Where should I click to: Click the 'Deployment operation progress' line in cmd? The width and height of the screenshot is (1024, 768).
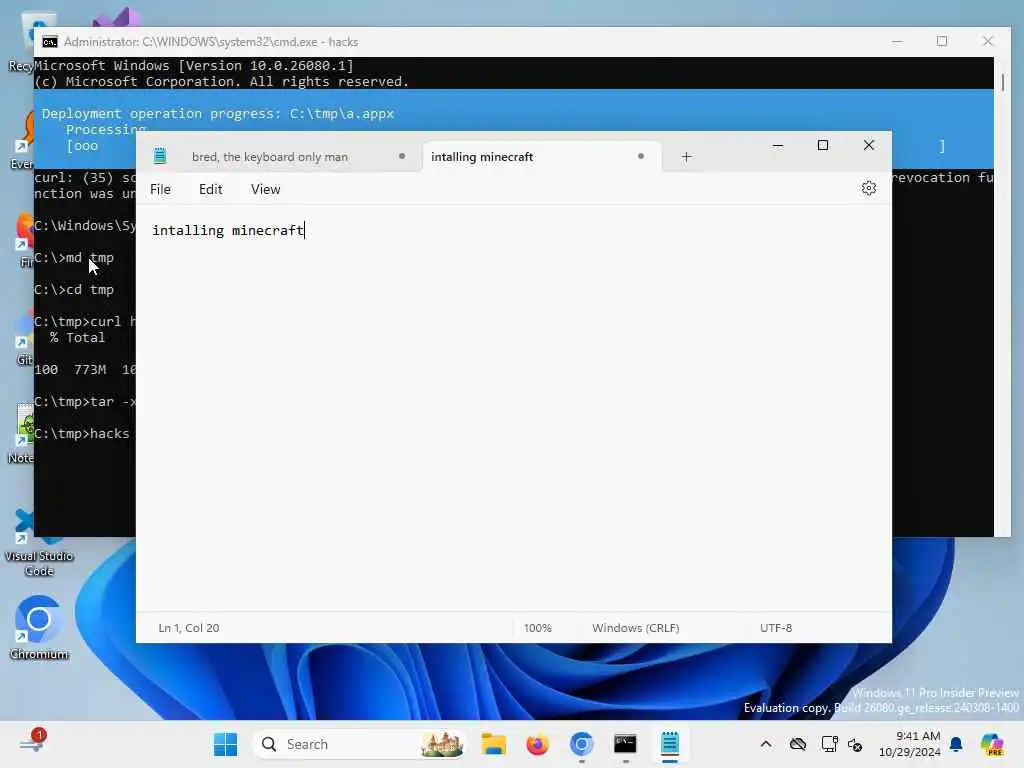point(217,114)
